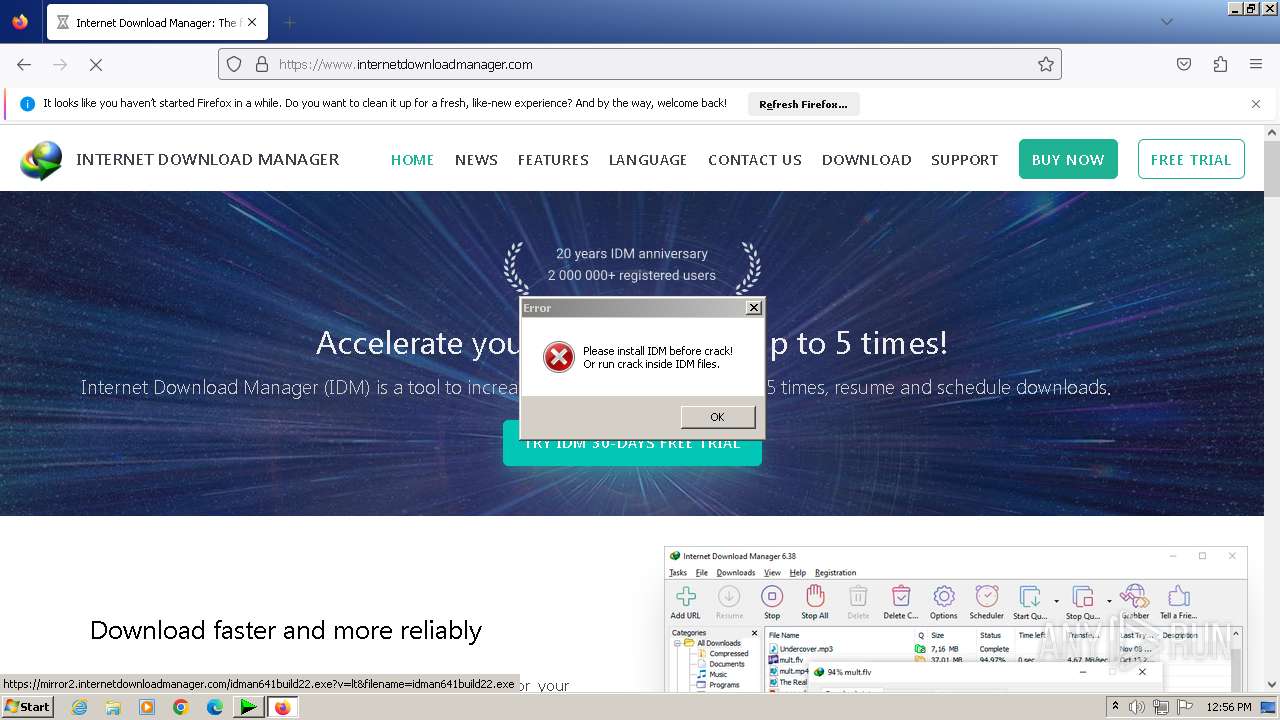Click the vertical scrollbar thumb
The image size is (1280, 720).
coord(1272,170)
